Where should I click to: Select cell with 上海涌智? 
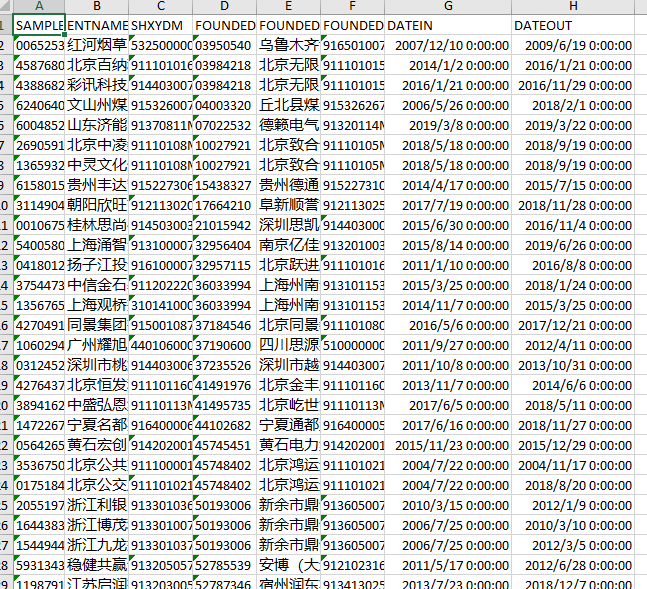(x=97, y=245)
